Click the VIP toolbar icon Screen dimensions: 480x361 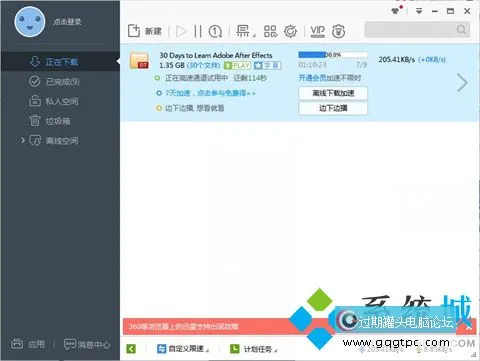[x=318, y=31]
